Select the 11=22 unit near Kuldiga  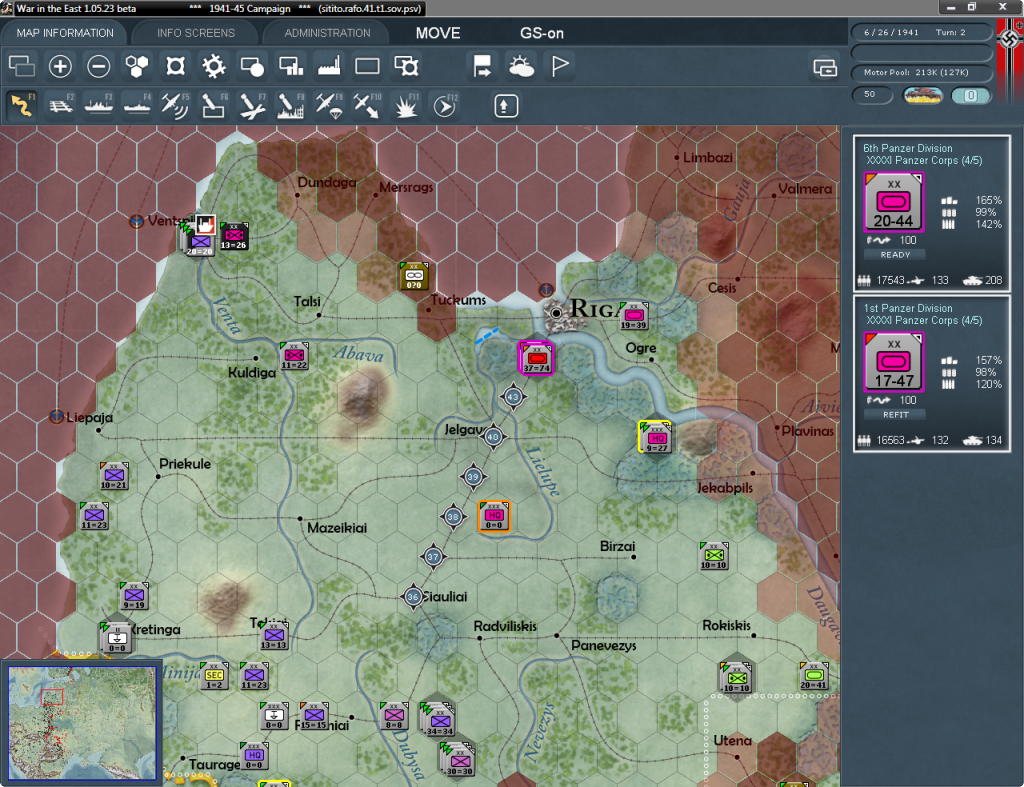[x=294, y=356]
